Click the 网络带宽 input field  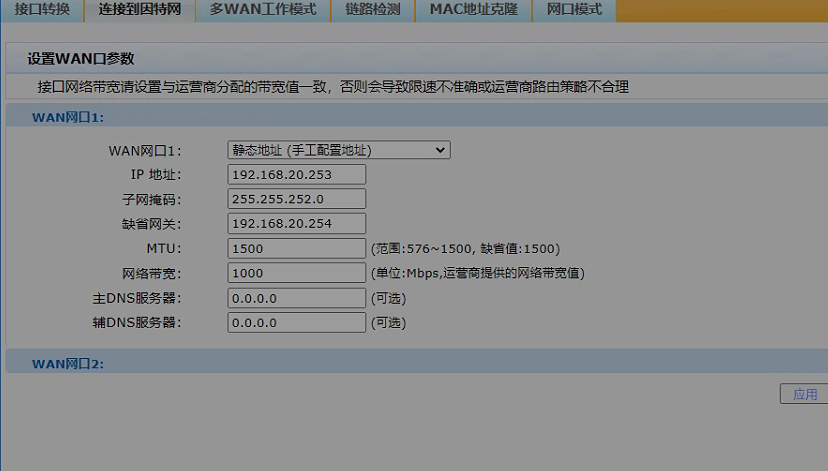pyautogui.click(x=297, y=273)
